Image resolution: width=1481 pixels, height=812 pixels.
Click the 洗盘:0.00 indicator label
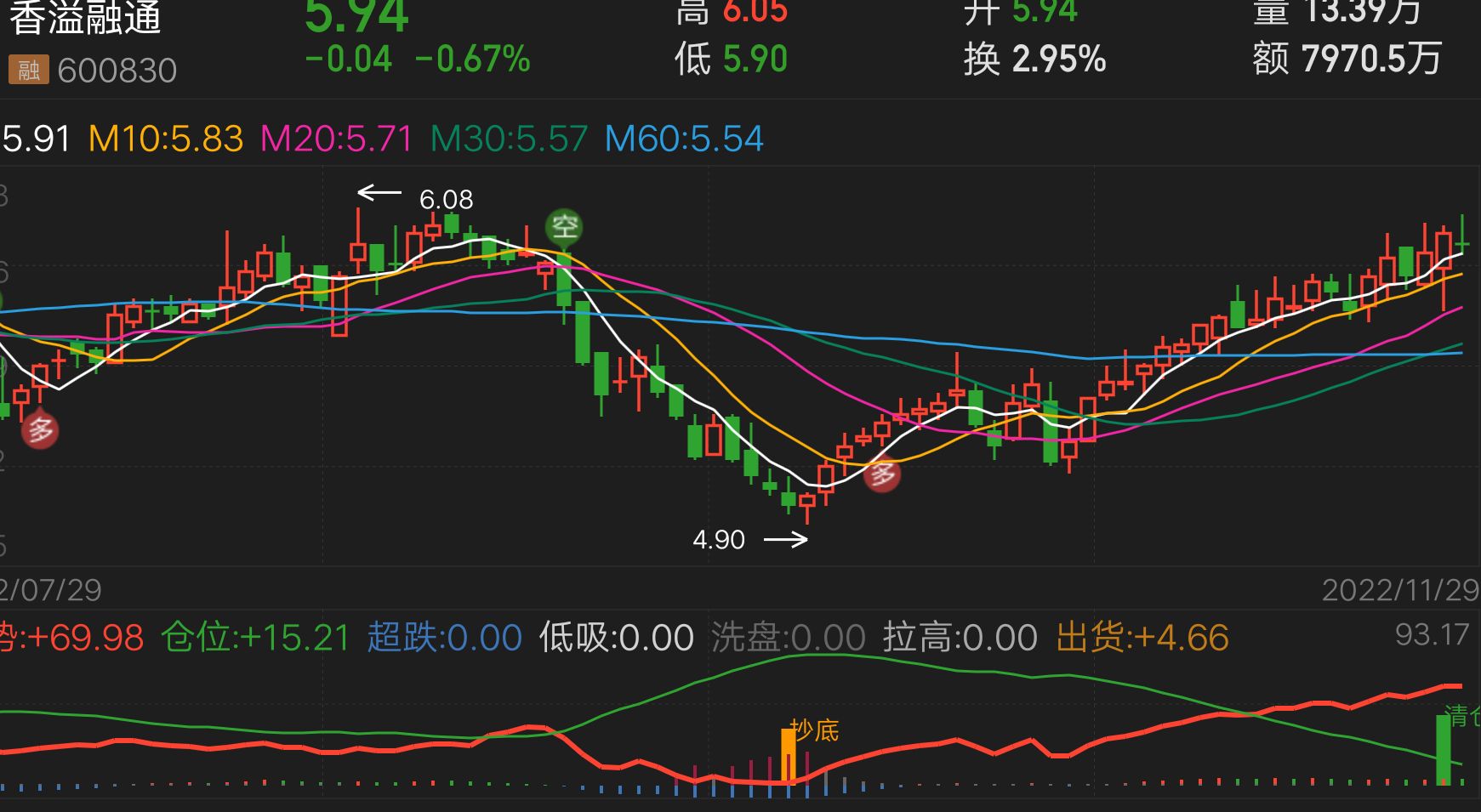(789, 638)
